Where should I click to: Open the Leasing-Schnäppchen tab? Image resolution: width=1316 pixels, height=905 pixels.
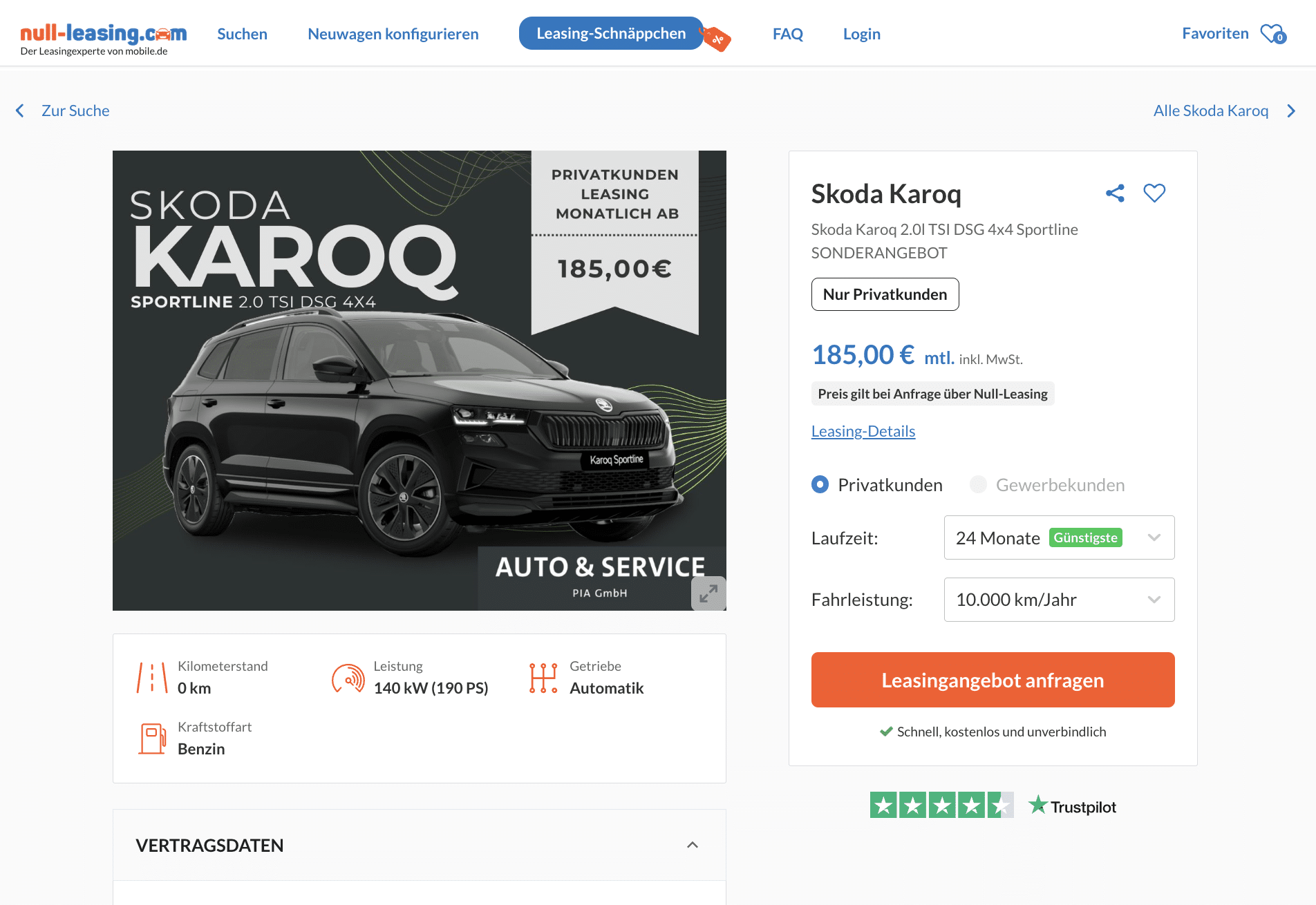coord(611,33)
